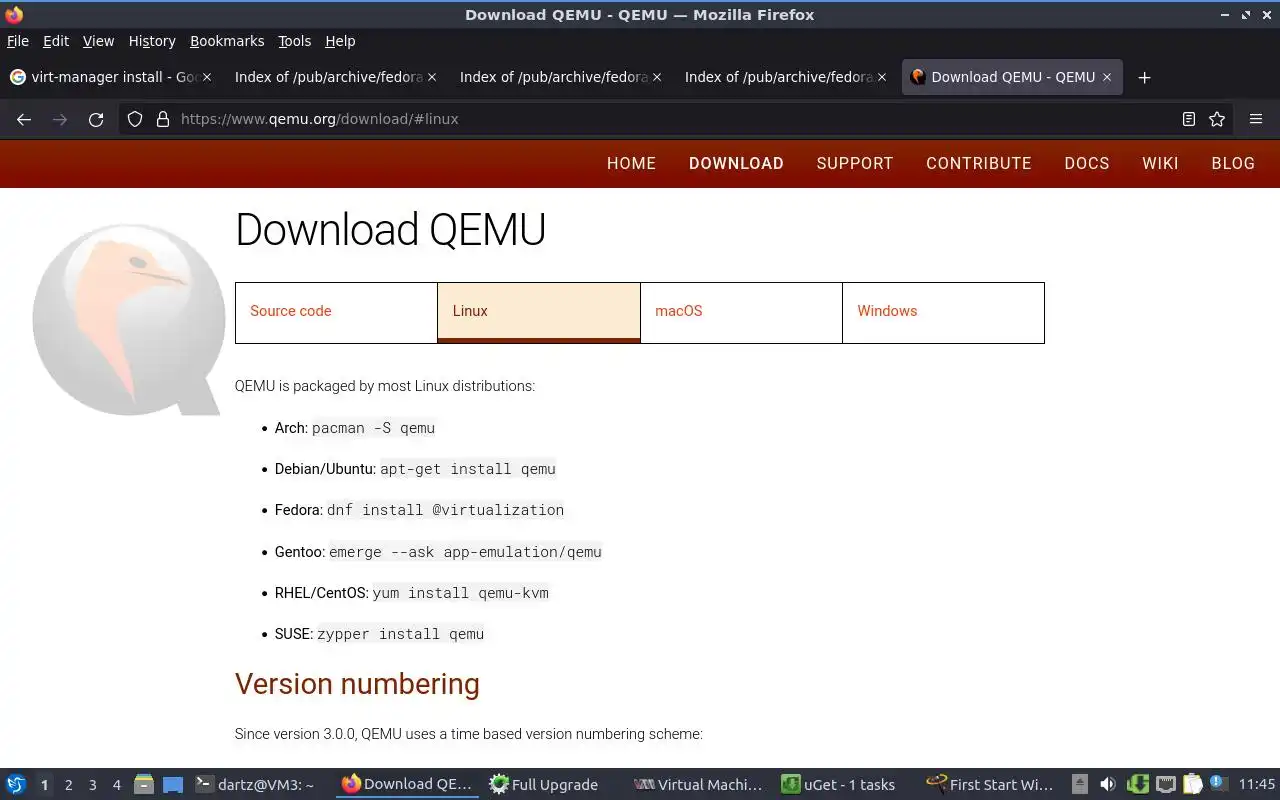Bookmark this page with the star icon
The height and width of the screenshot is (800, 1280).
pyautogui.click(x=1217, y=119)
